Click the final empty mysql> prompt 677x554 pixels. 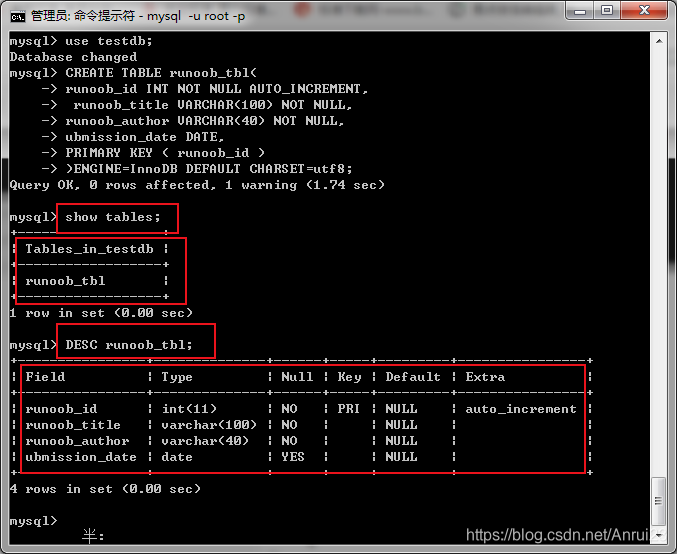click(x=33, y=521)
